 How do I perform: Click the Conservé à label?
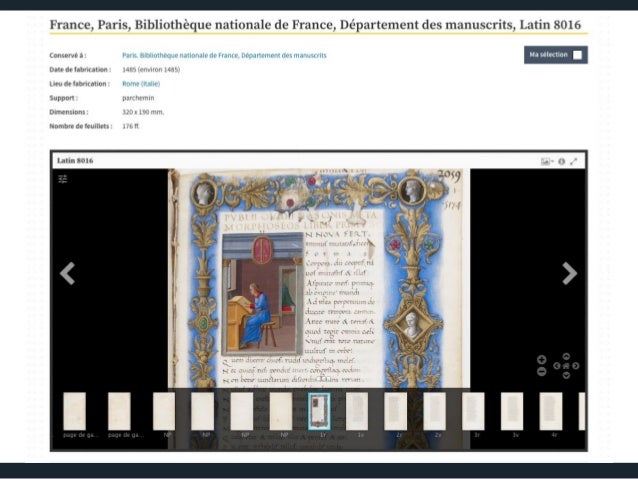pyautogui.click(x=68, y=55)
